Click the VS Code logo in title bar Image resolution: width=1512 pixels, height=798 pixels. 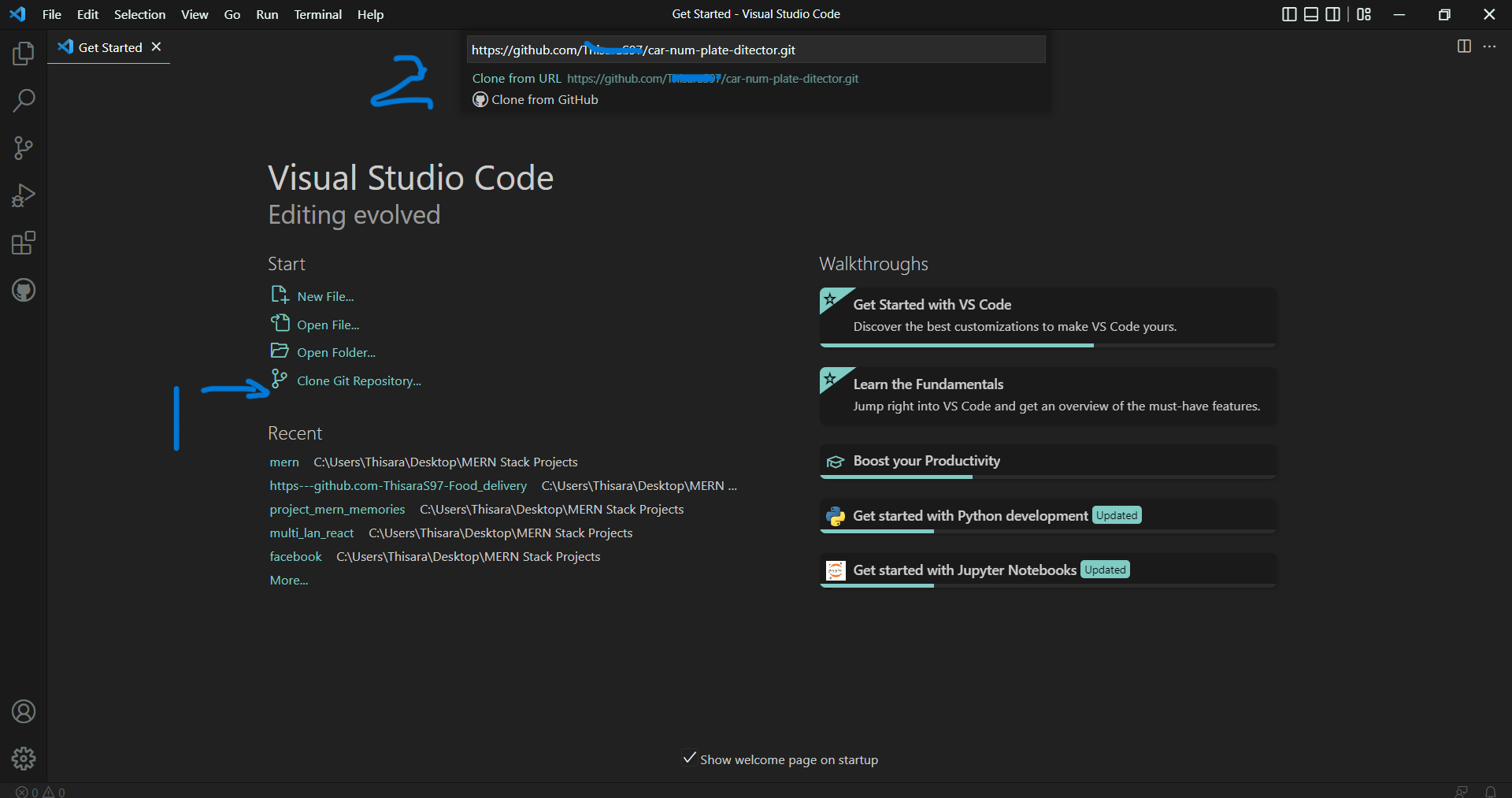(17, 14)
